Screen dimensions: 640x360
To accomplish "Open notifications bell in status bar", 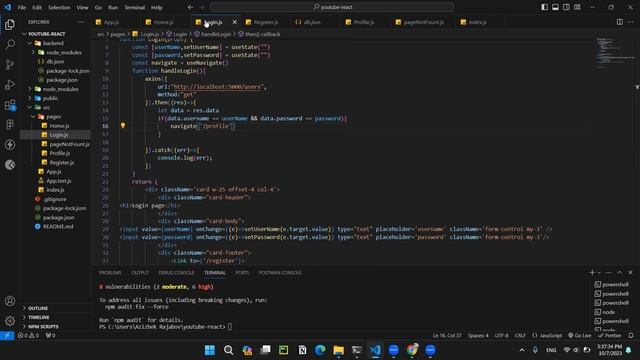I will click(631, 336).
